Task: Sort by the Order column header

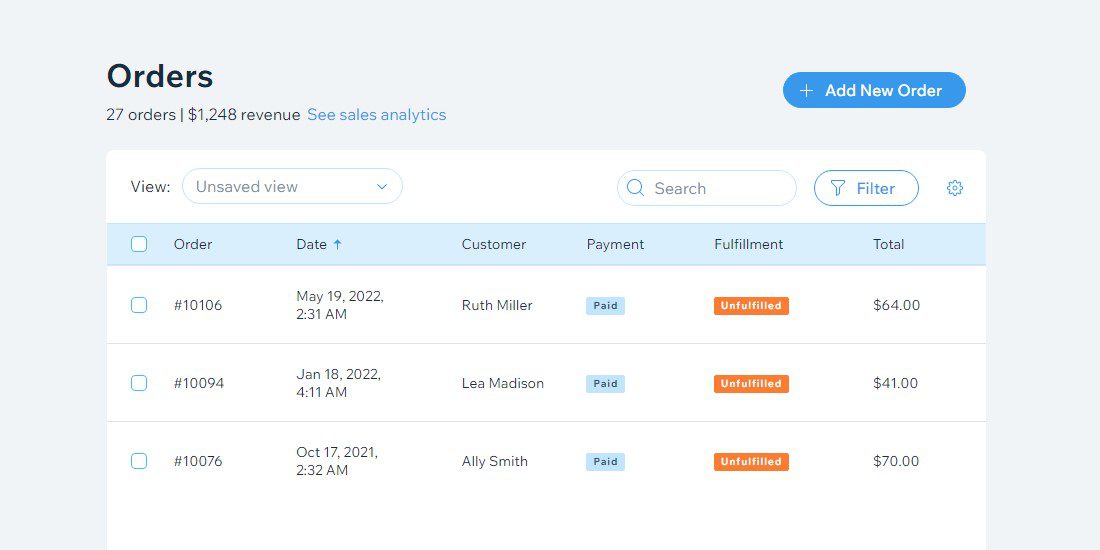Action: click(x=193, y=244)
